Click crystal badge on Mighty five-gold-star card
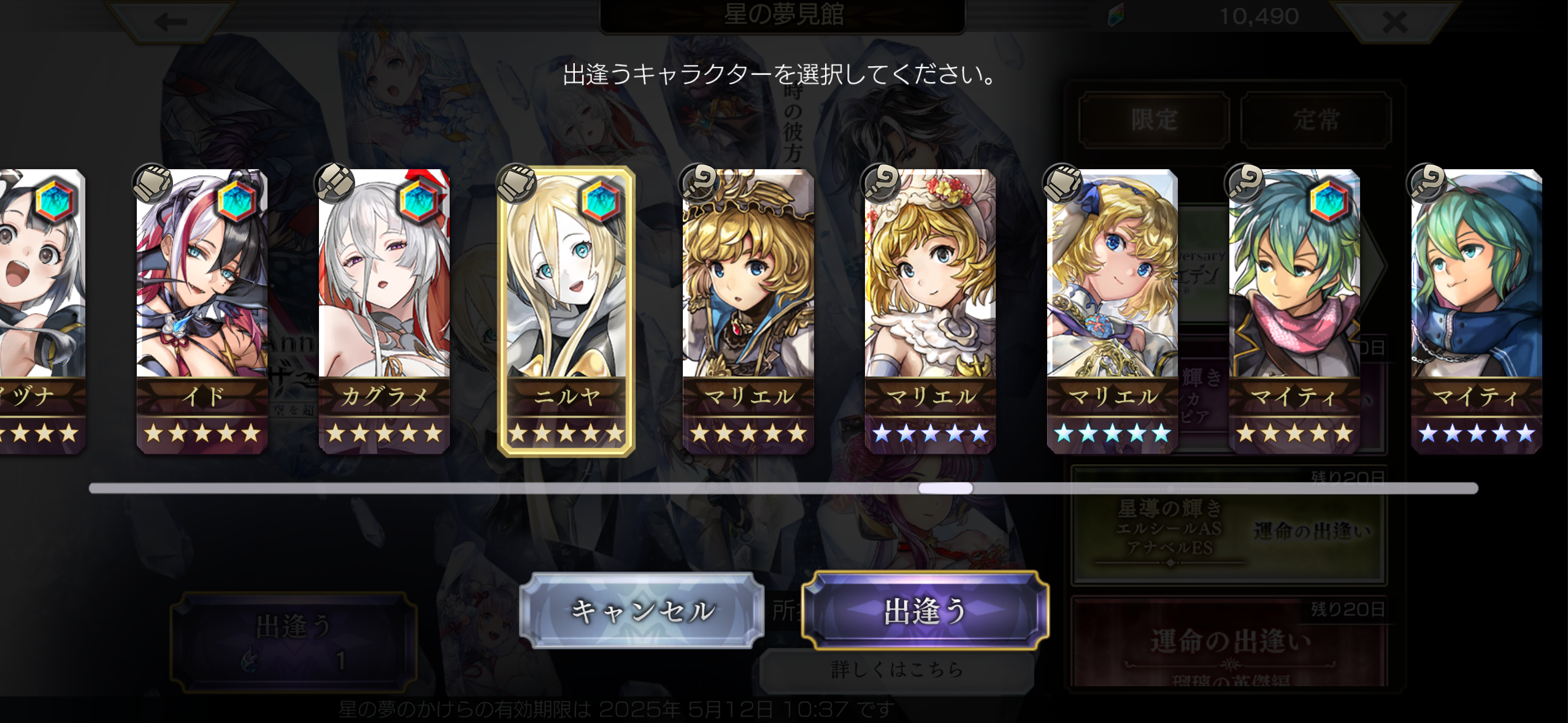 pyautogui.click(x=1331, y=200)
